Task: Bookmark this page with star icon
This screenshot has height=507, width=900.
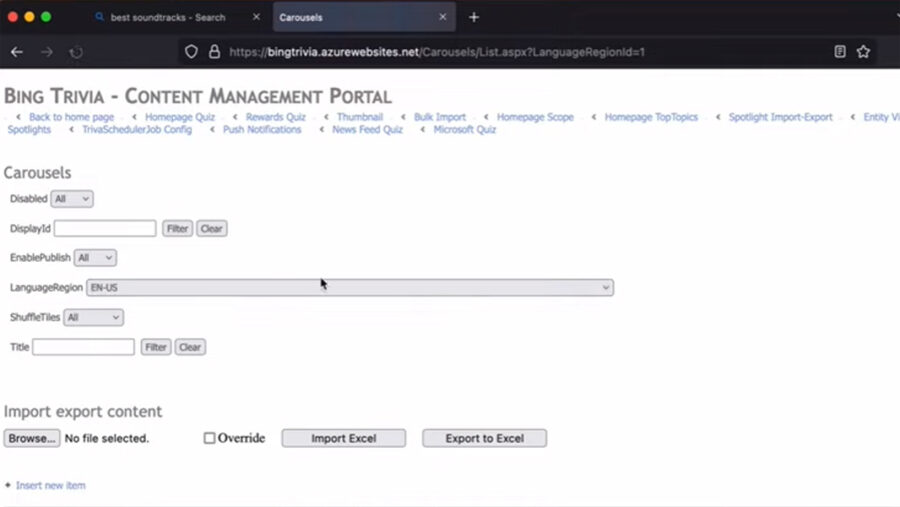Action: pos(863,52)
